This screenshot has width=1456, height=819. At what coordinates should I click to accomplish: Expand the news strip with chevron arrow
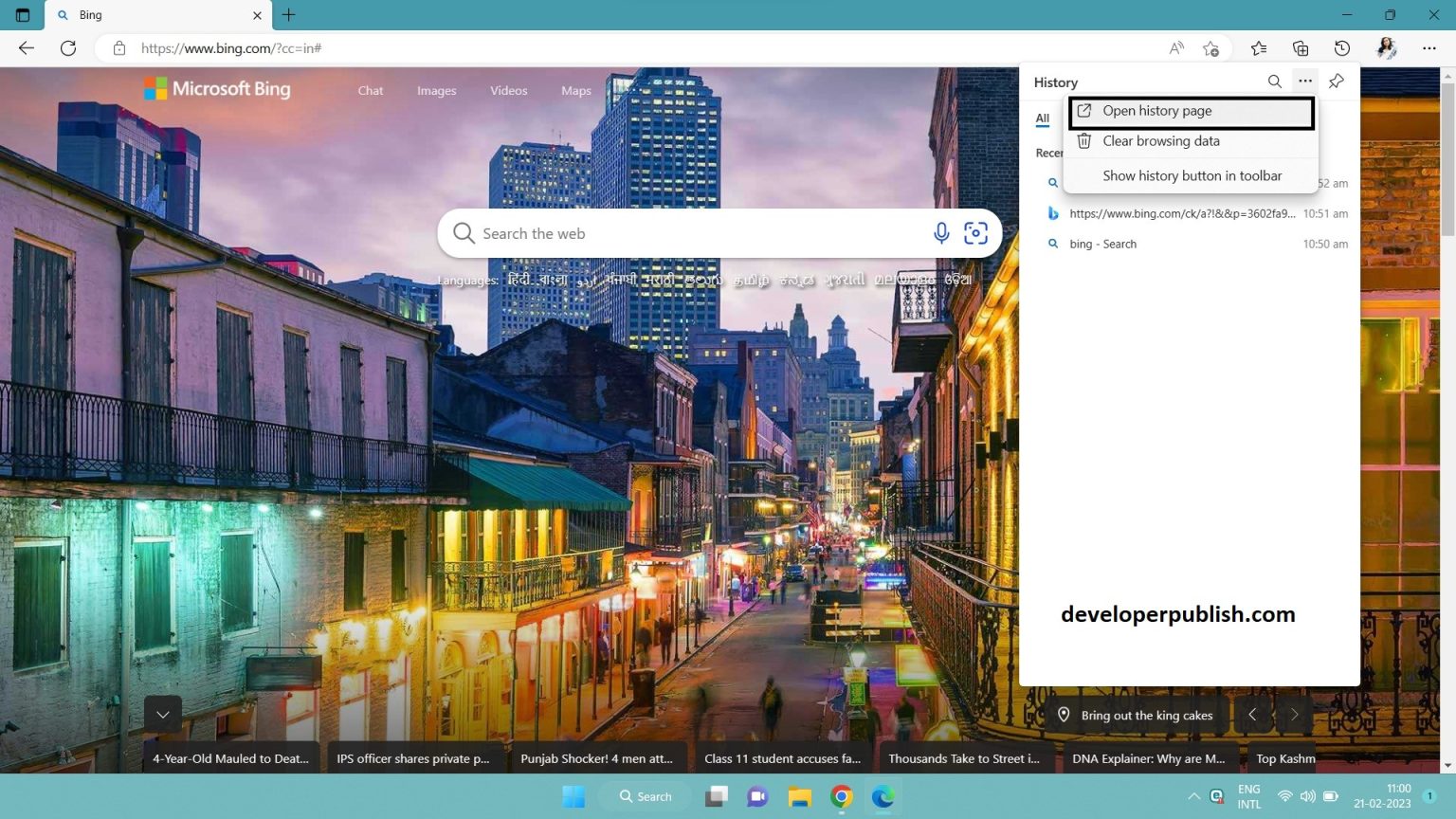point(162,714)
